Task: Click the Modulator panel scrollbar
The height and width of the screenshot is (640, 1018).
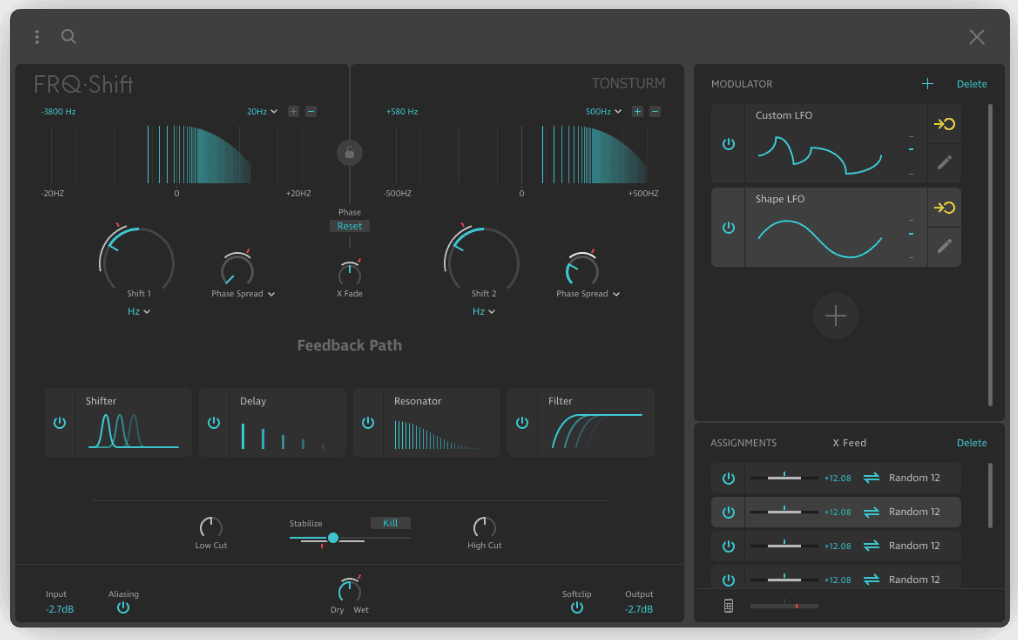Action: tap(989, 254)
